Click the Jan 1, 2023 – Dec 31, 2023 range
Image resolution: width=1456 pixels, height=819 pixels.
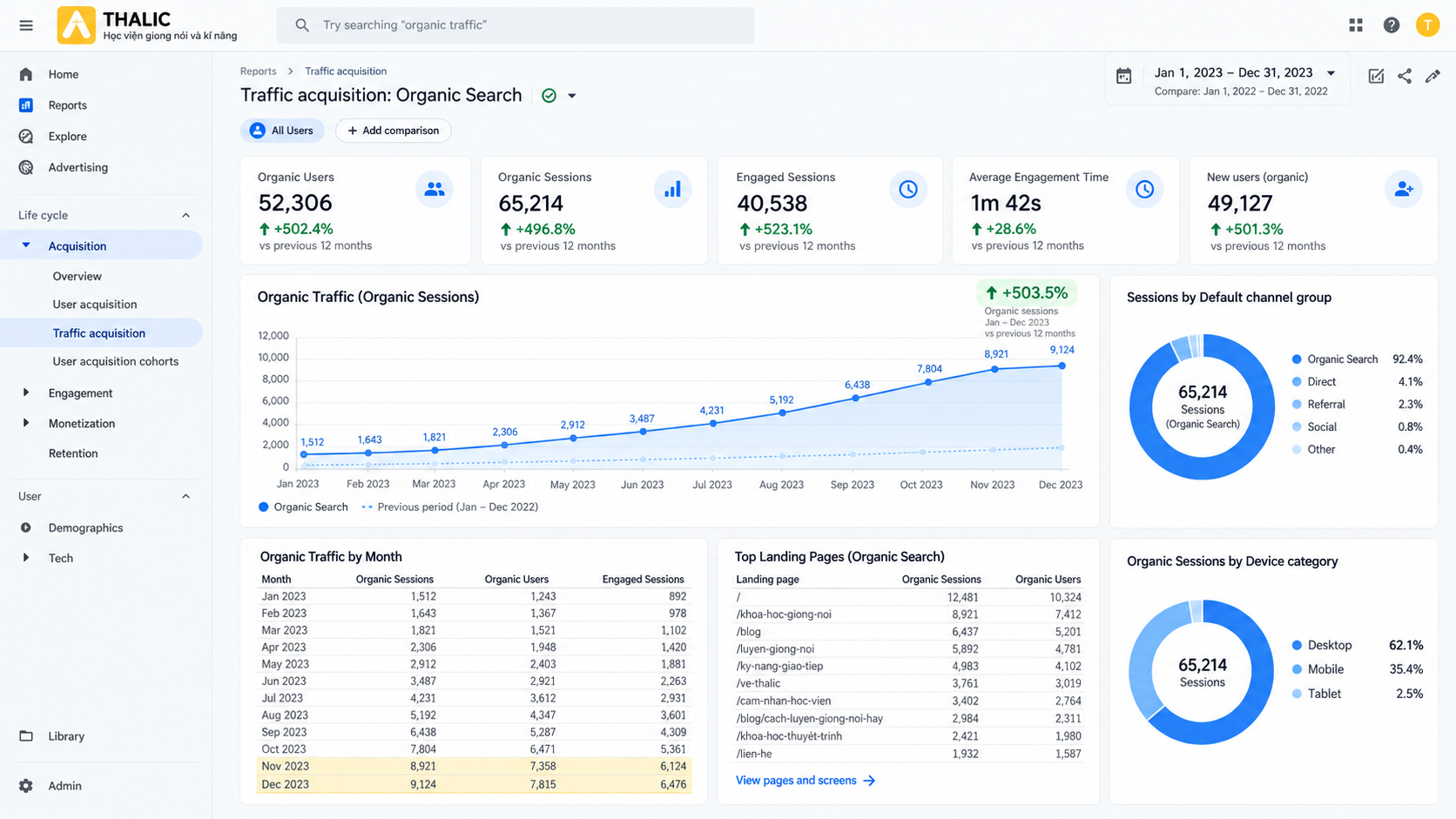(x=1233, y=73)
